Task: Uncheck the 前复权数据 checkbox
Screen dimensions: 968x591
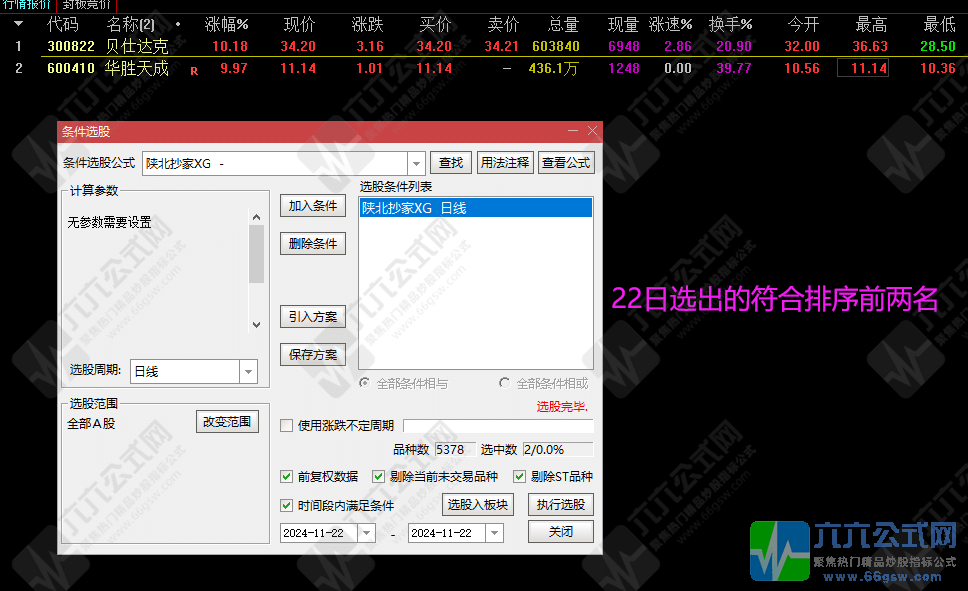Action: [287, 476]
